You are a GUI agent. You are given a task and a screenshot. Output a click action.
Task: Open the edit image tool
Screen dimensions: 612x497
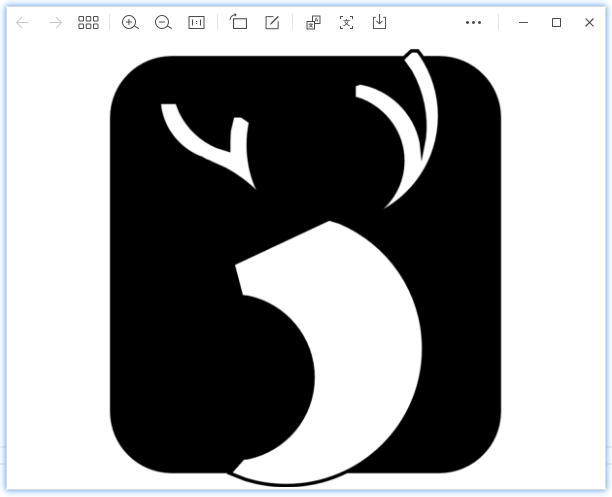click(x=272, y=22)
